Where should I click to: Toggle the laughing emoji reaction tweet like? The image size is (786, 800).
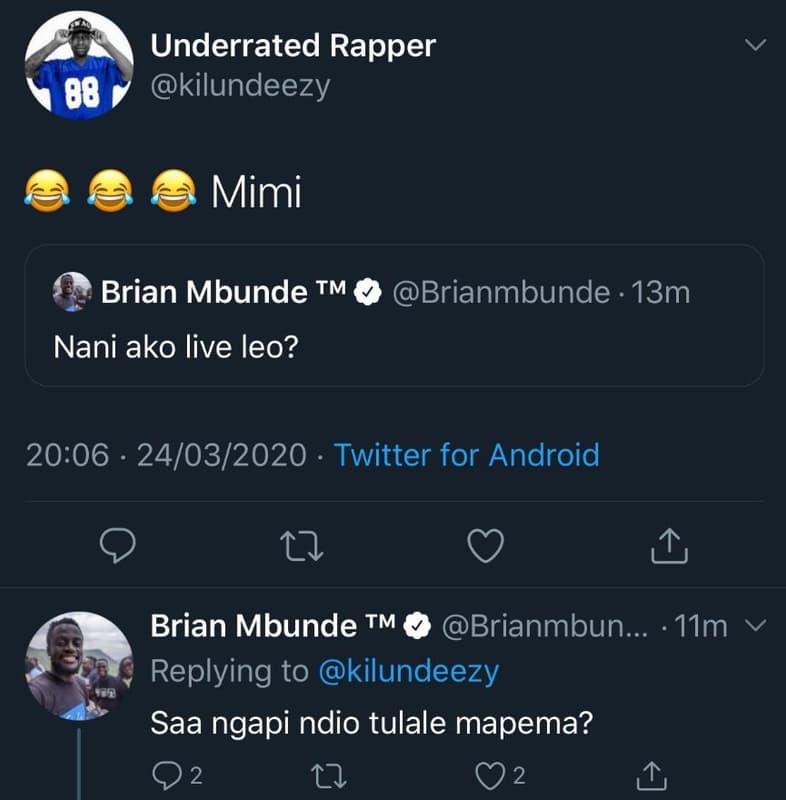485,545
